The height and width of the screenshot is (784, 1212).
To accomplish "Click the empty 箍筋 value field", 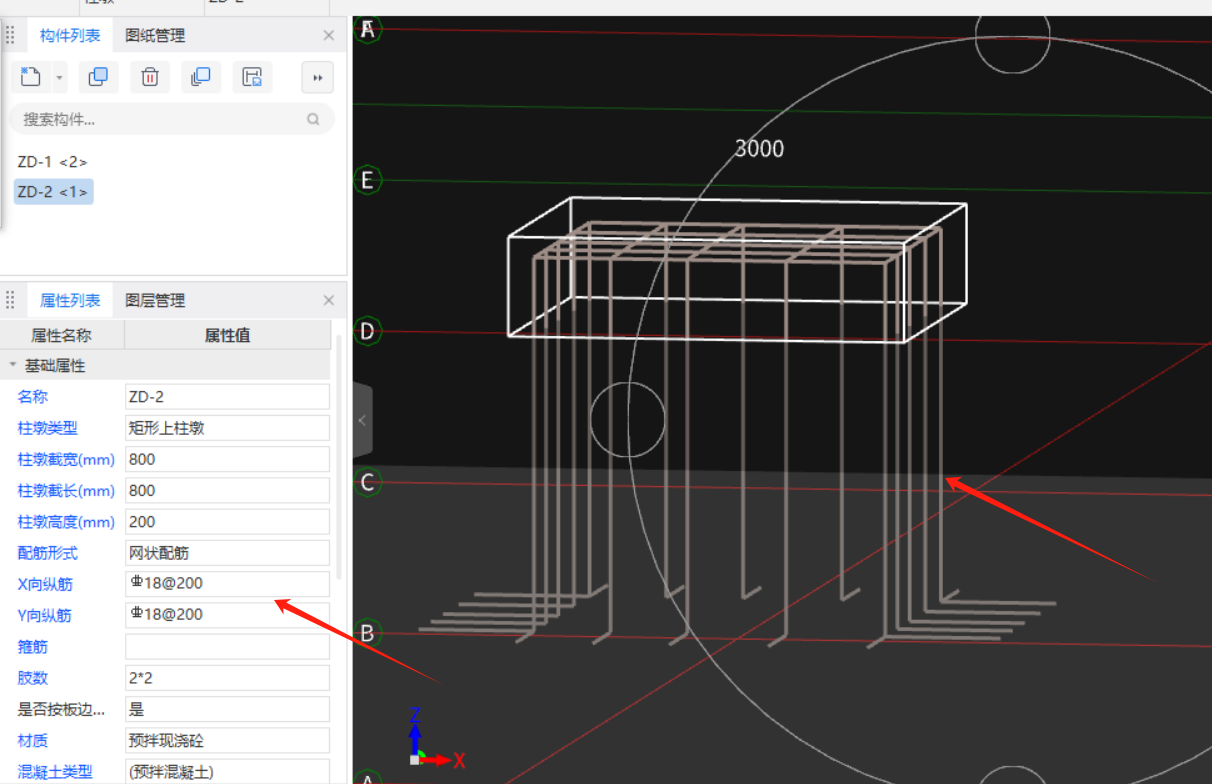I will [x=227, y=646].
